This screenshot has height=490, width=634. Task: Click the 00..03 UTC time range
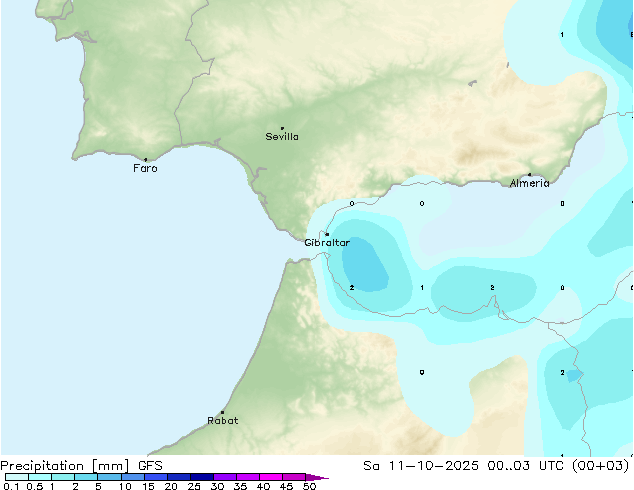pos(524,466)
